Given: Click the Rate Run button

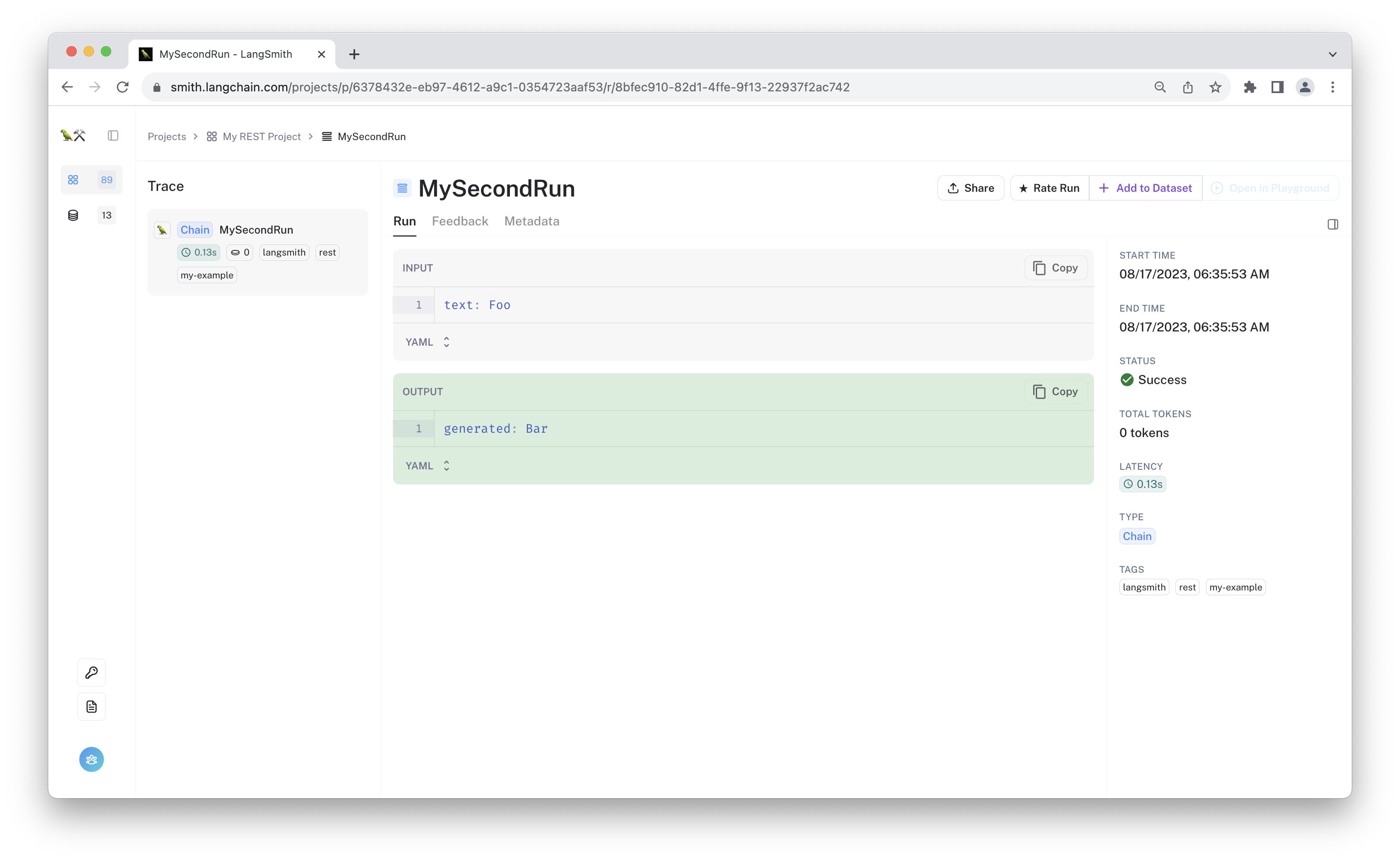Looking at the screenshot, I should pyautogui.click(x=1050, y=188).
